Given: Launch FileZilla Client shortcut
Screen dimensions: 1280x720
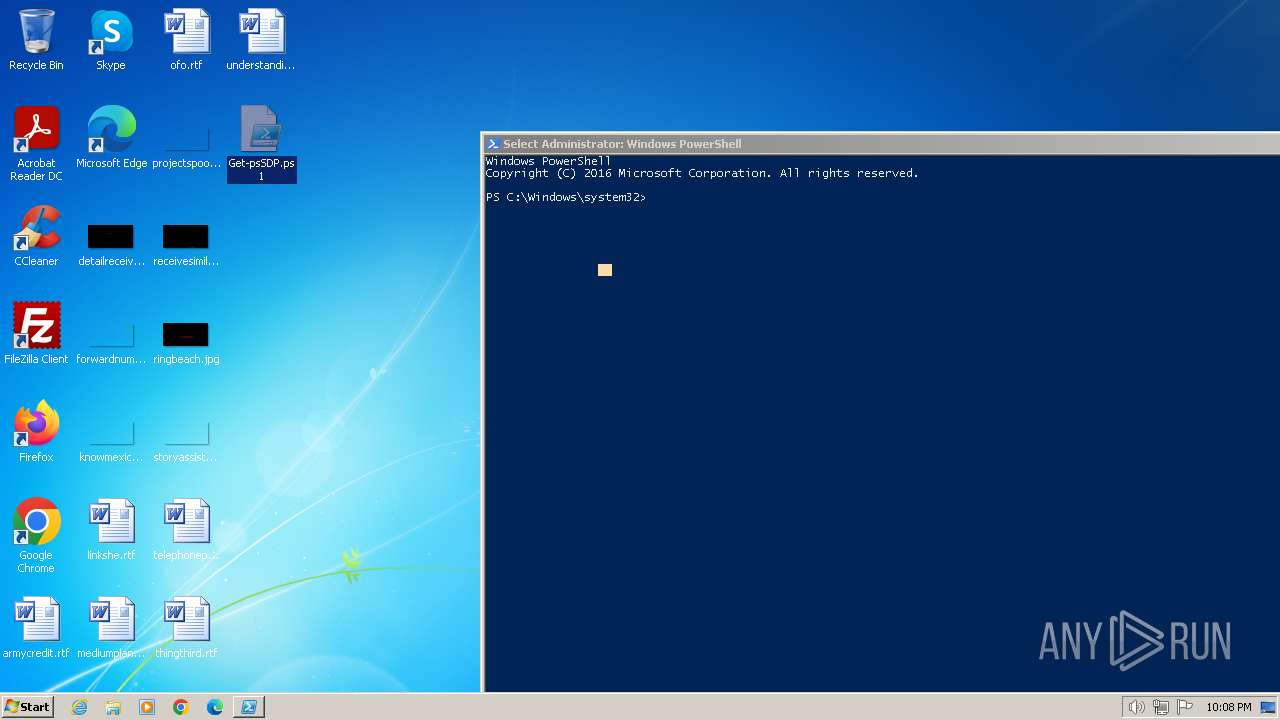Looking at the screenshot, I should click(36, 334).
